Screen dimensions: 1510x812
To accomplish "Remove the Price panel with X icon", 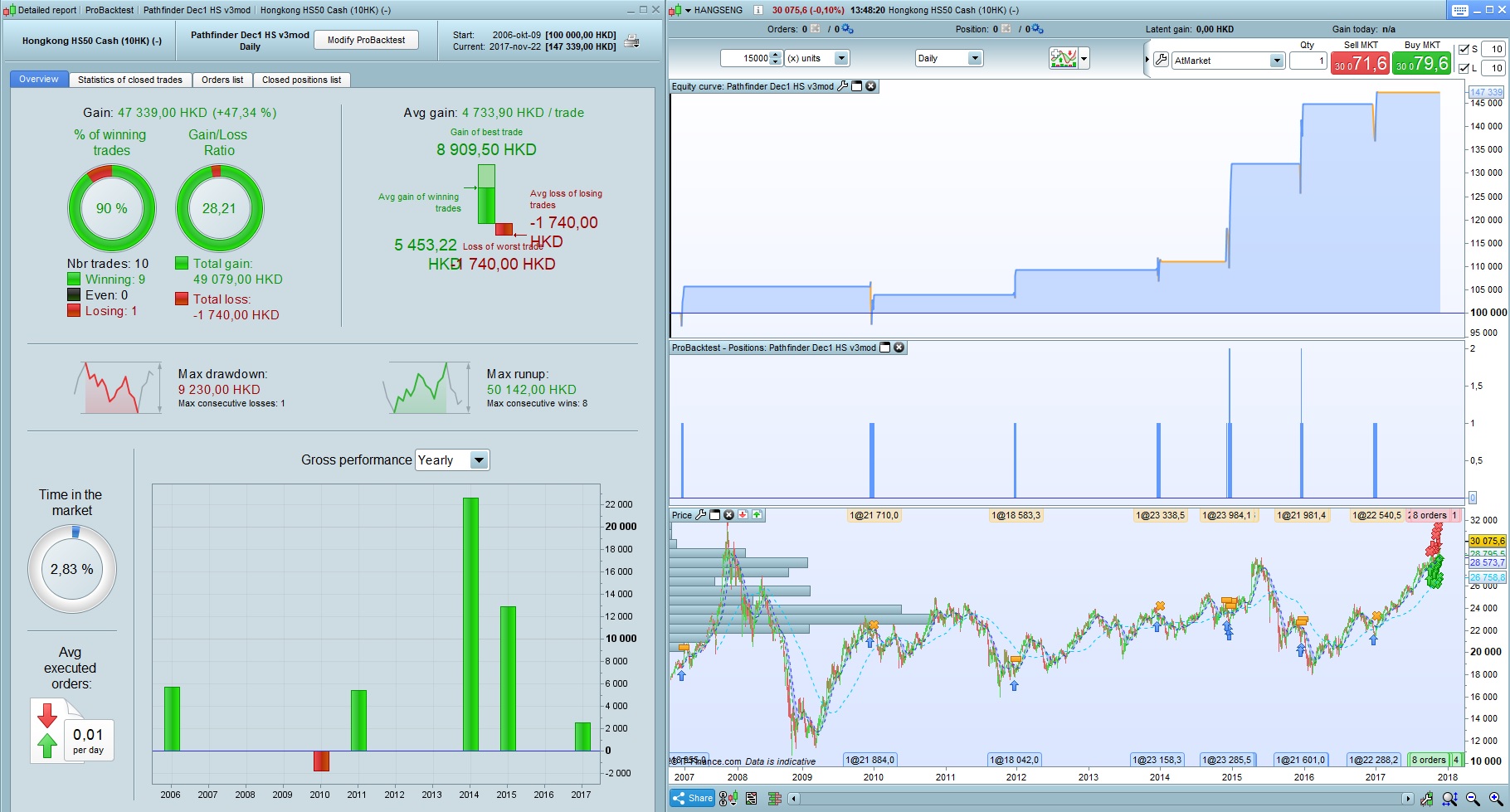I will click(x=728, y=515).
